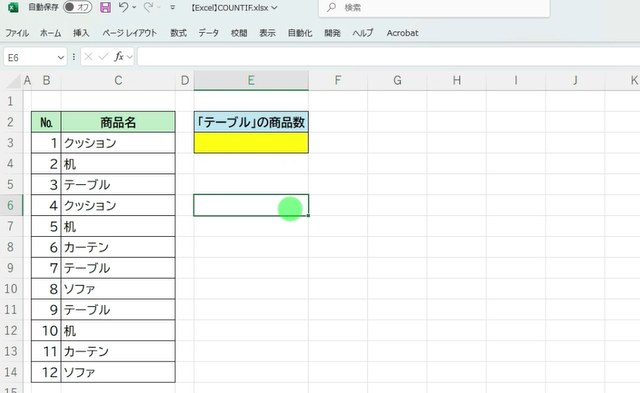
Task: Click the formula bar cancel X icon
Action: (x=88, y=57)
